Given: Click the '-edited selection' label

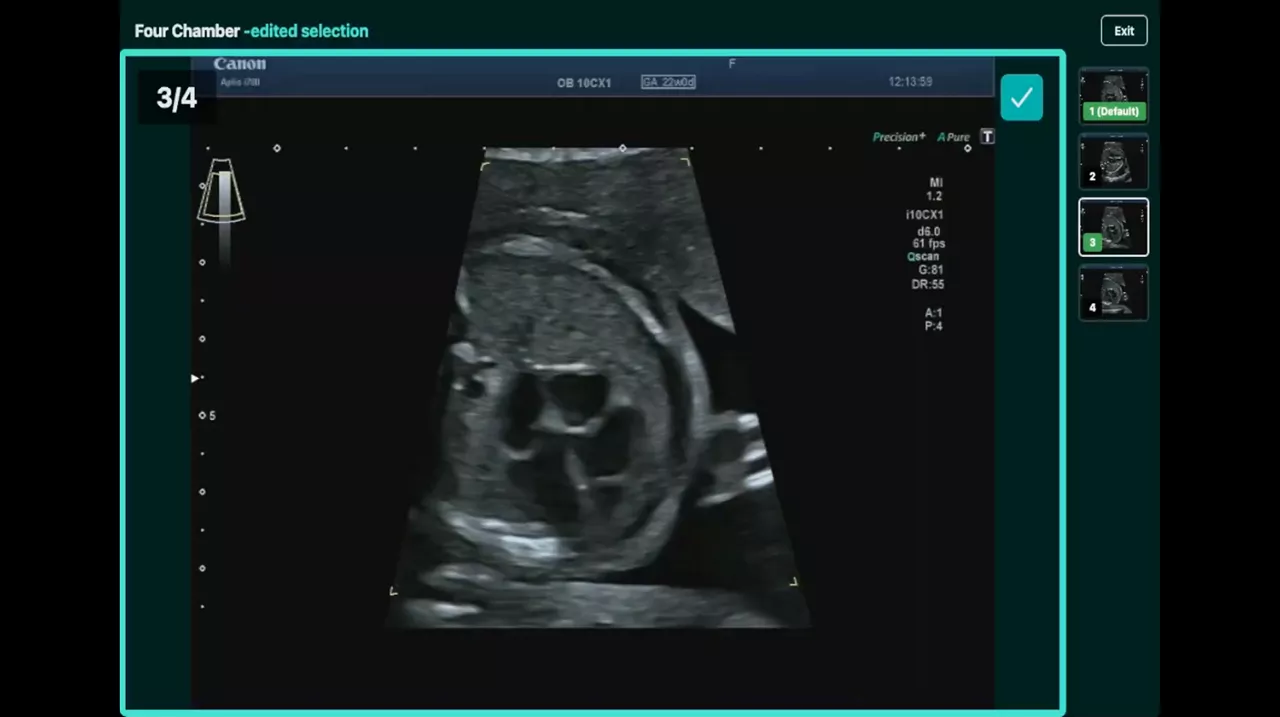Looking at the screenshot, I should pos(306,31).
